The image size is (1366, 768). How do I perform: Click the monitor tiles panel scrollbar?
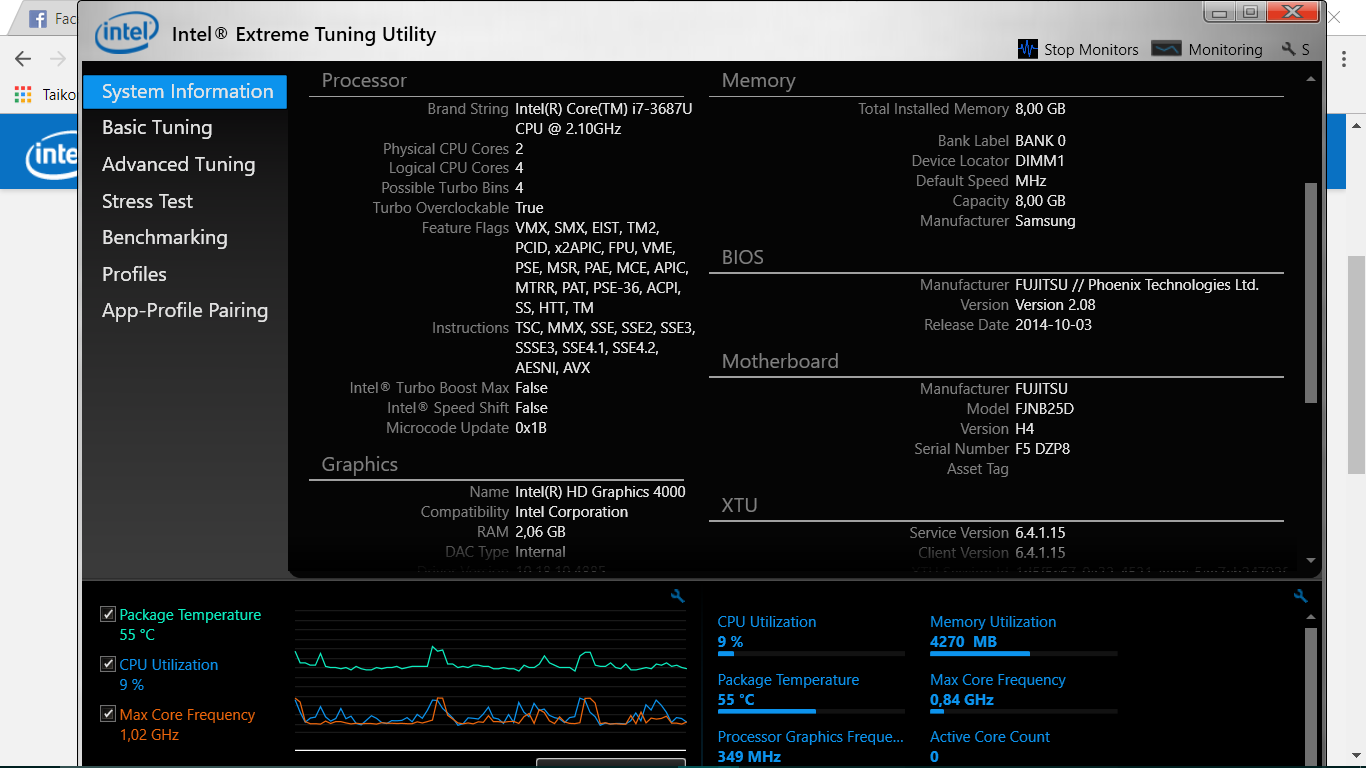(1311, 696)
